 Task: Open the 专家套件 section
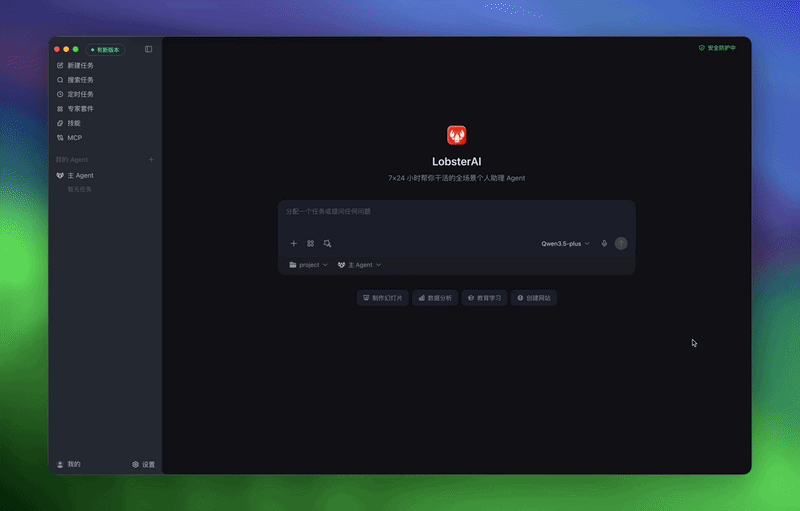coord(75,109)
